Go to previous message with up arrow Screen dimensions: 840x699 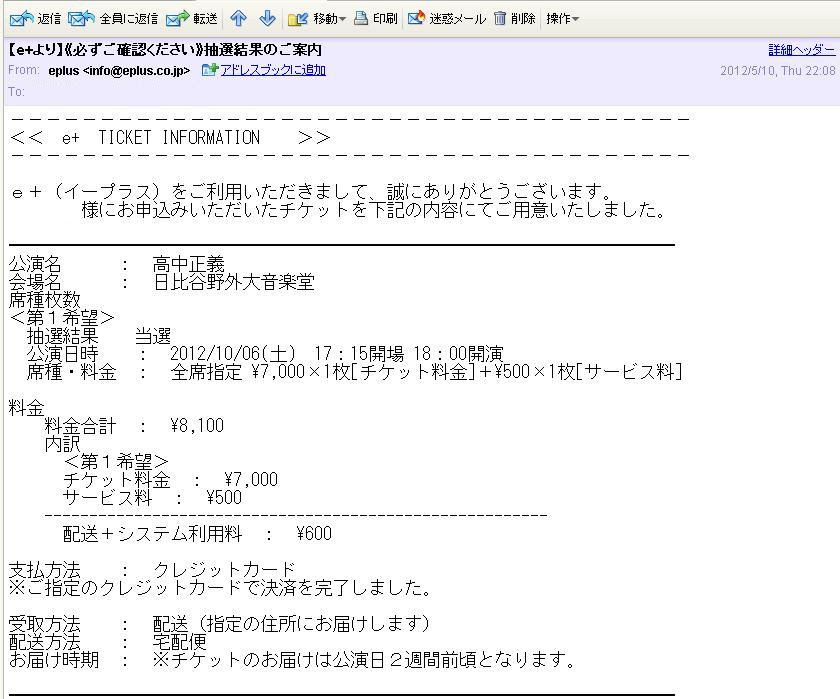(x=238, y=19)
